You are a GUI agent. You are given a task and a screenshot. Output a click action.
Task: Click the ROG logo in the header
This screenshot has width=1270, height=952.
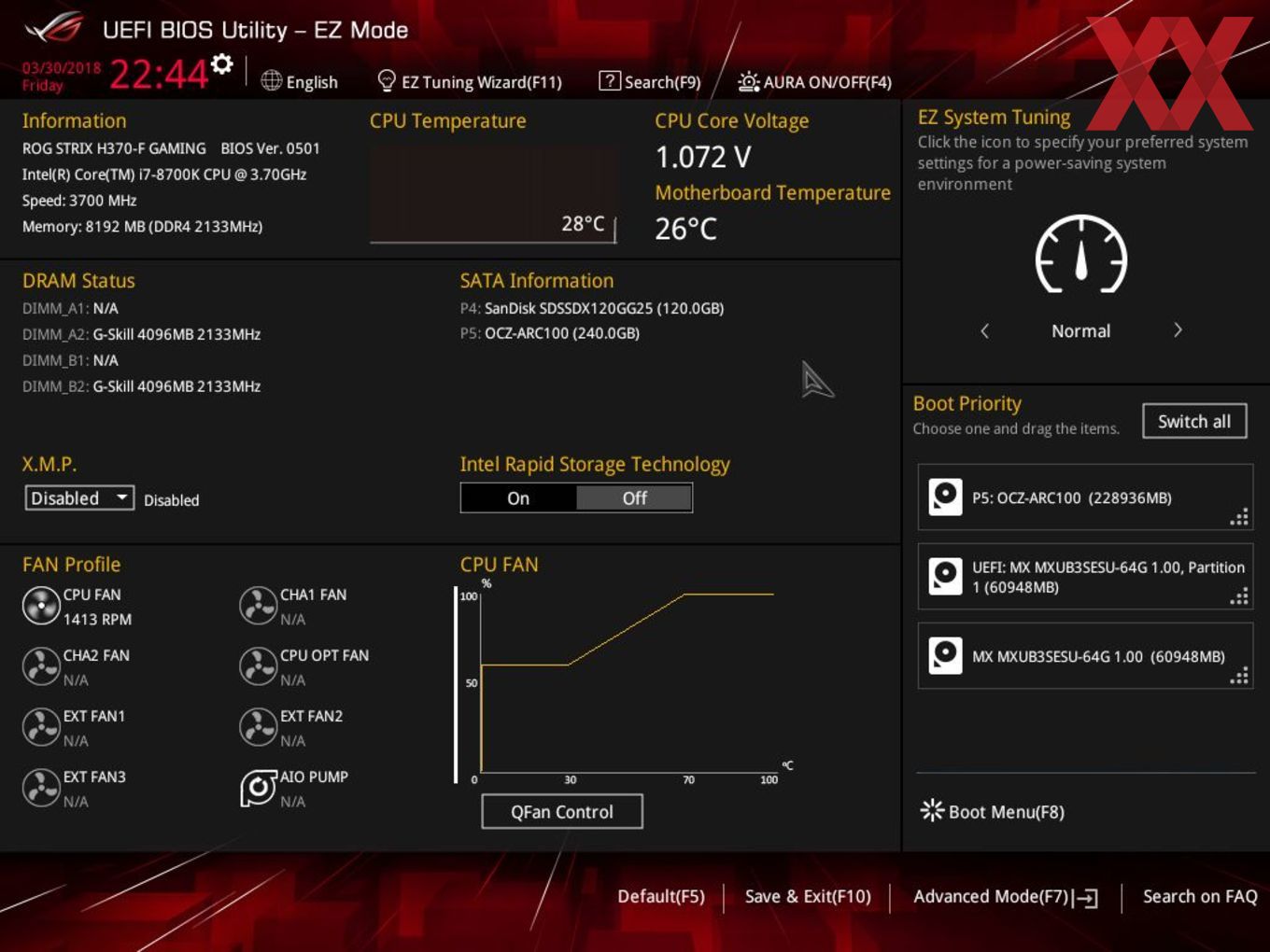click(54, 28)
